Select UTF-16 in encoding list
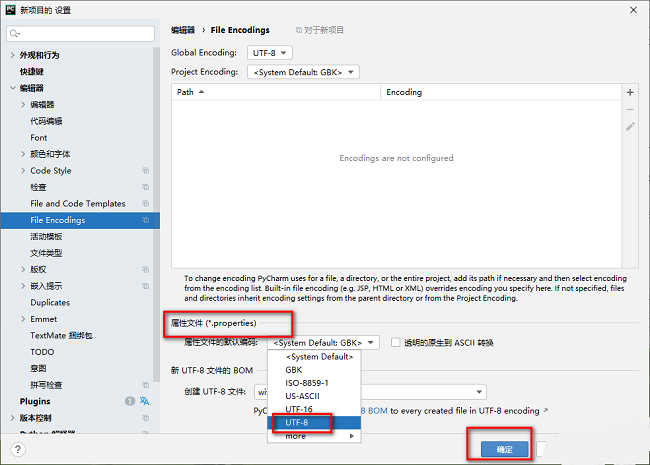 (314, 409)
